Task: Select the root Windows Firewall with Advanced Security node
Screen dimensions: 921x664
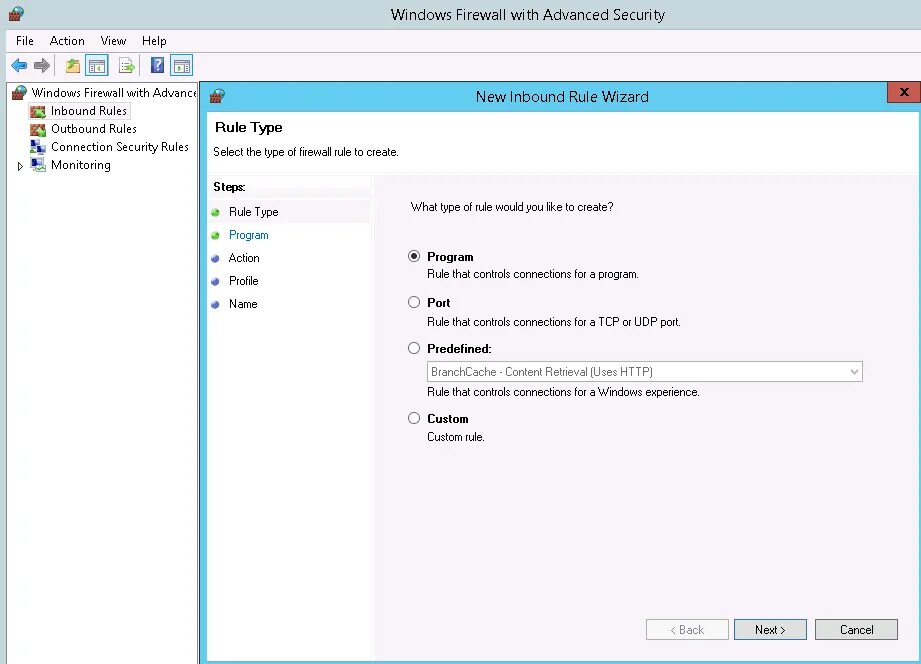Action: pos(113,93)
